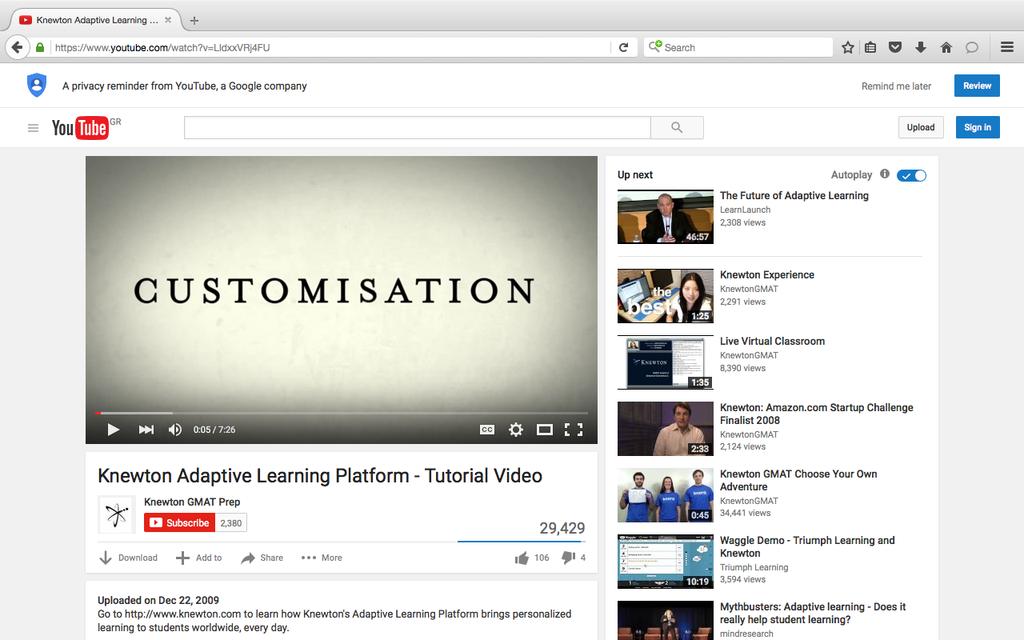The width and height of the screenshot is (1024, 640).
Task: Enter full screen mode
Action: click(573, 429)
